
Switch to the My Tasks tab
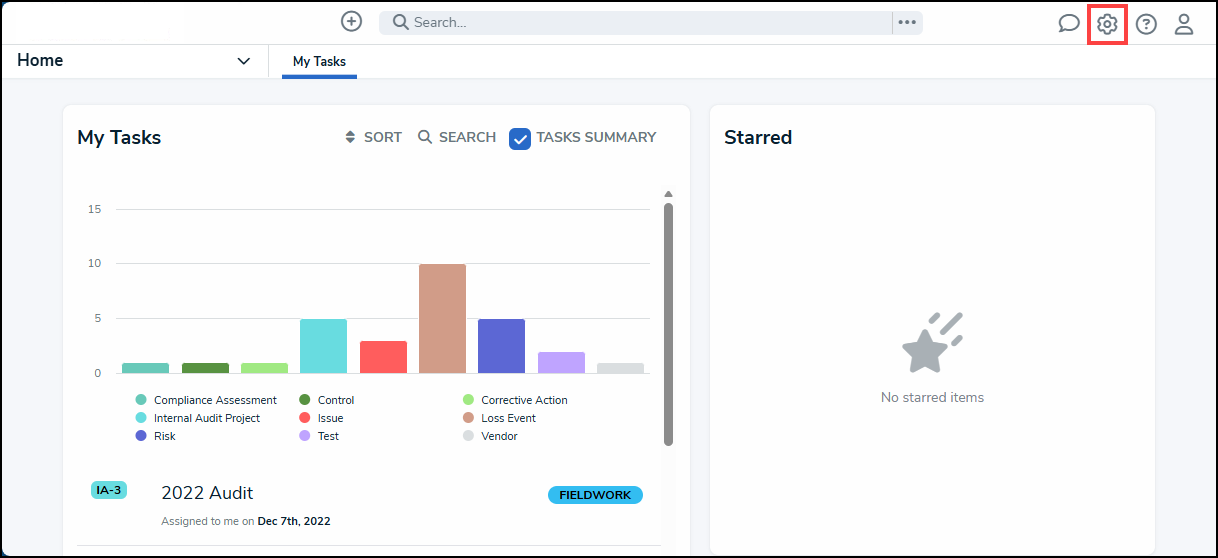tap(319, 62)
